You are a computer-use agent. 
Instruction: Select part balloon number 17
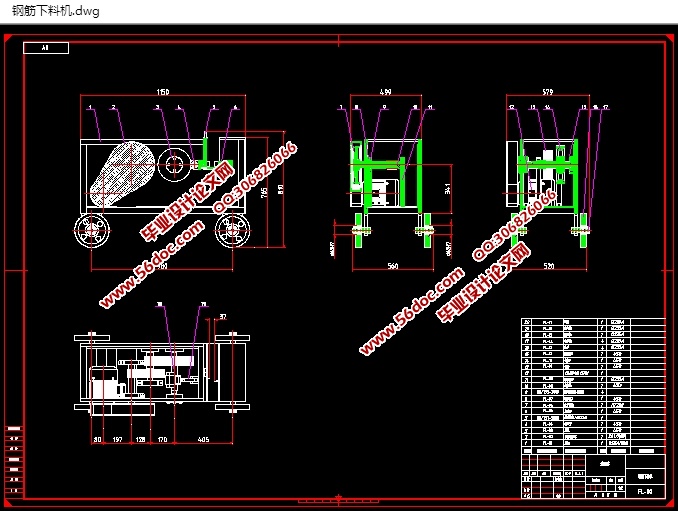pos(606,107)
